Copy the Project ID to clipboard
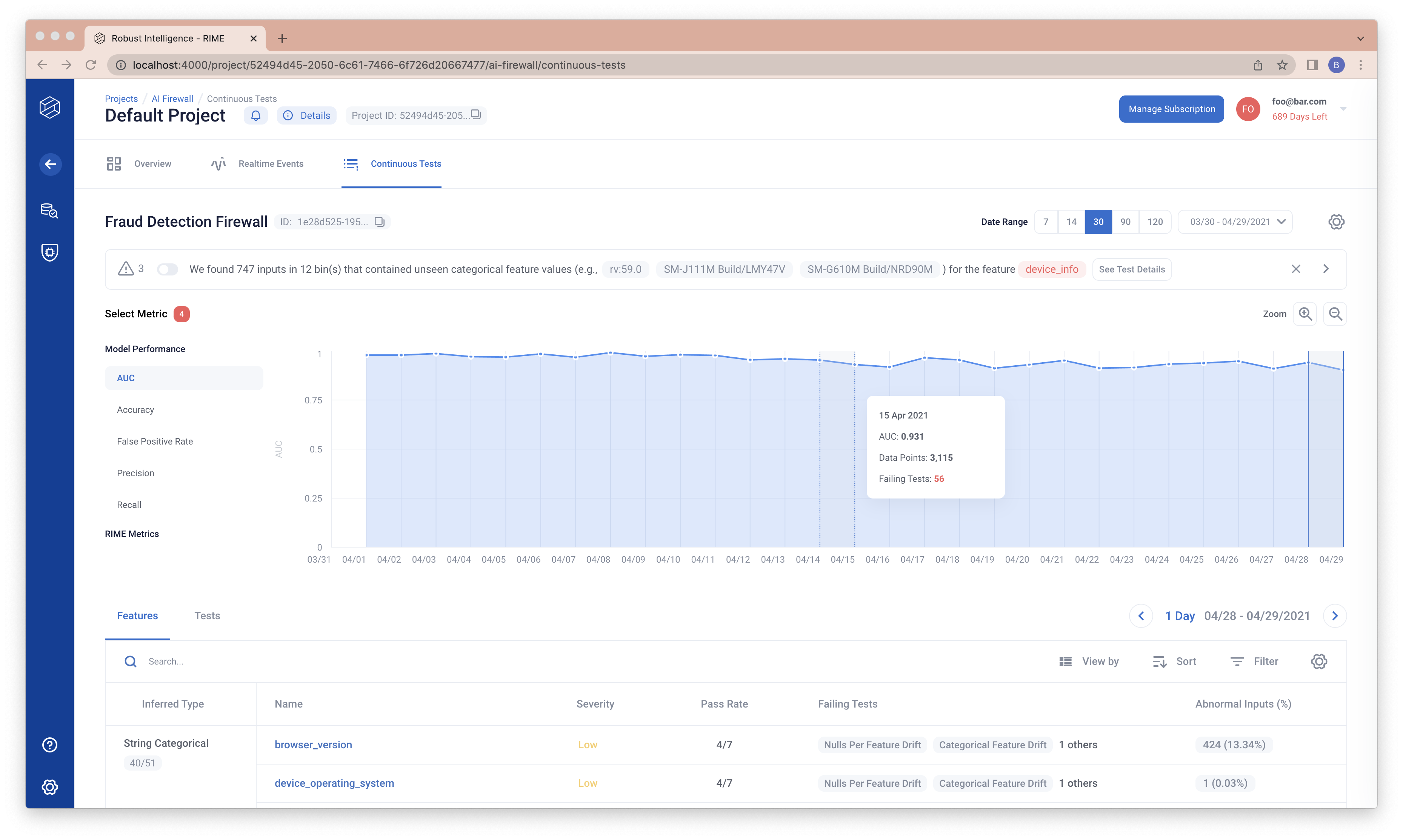Viewport: 1403px width, 840px height. coord(476,115)
